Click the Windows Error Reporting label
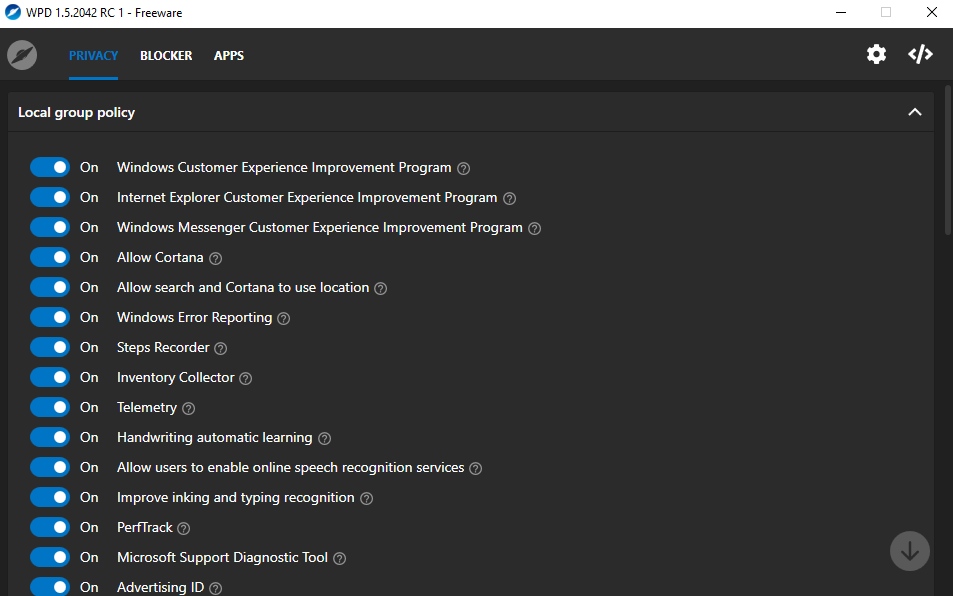953x596 pixels. pyautogui.click(x=194, y=317)
